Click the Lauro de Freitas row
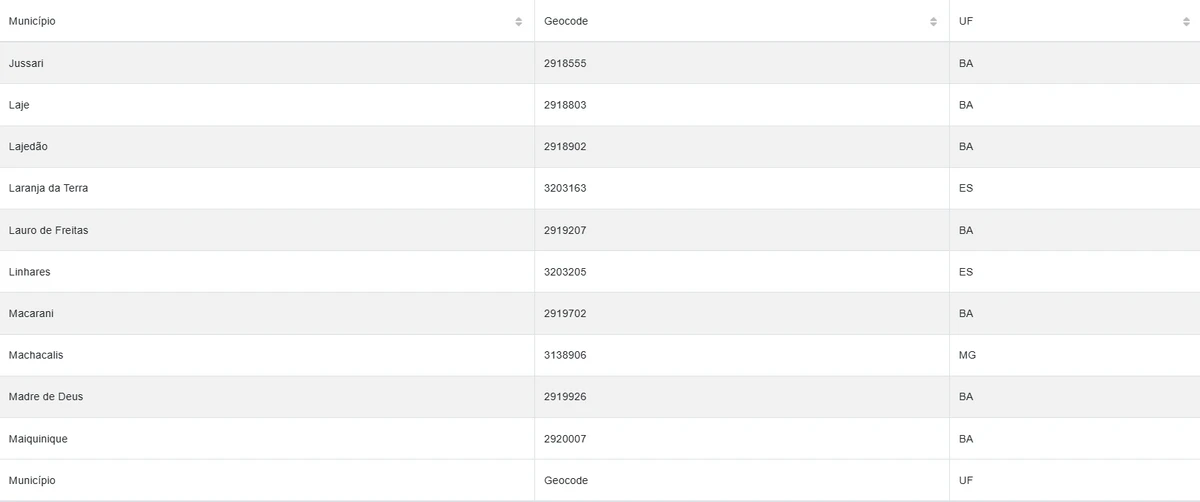Screen dimensions: 1200x502 (x=48, y=230)
